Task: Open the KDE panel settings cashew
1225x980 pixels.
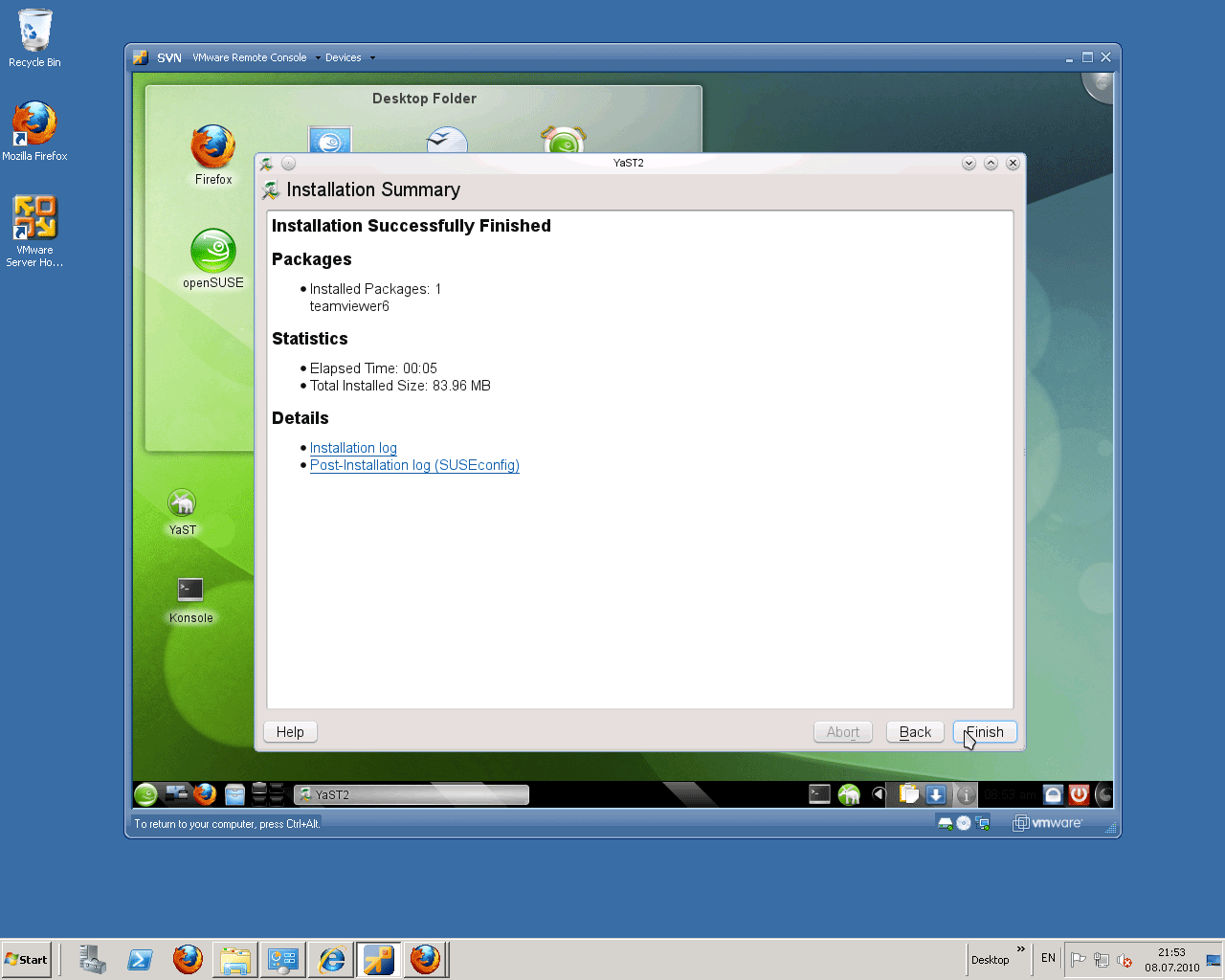Action: coord(1104,794)
